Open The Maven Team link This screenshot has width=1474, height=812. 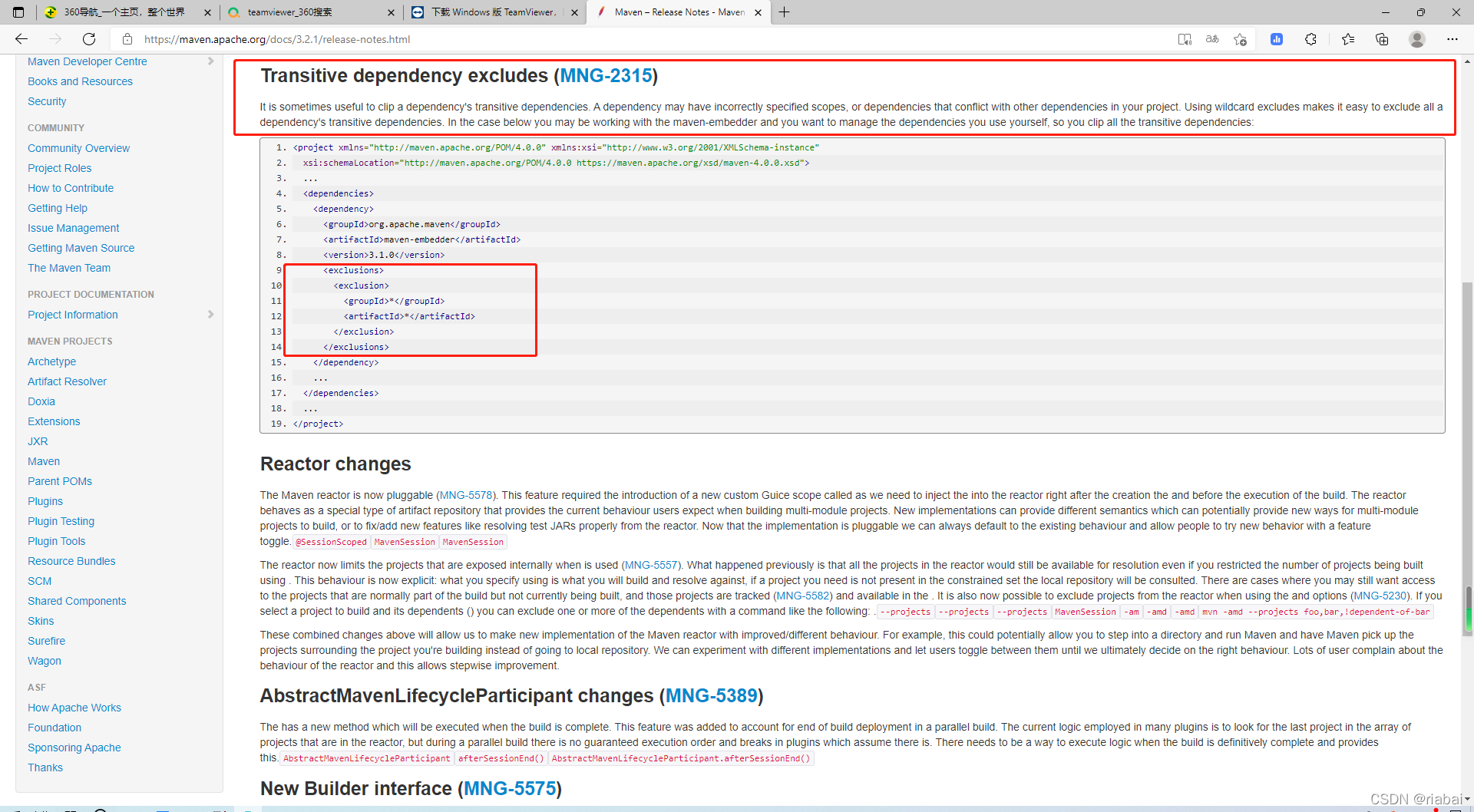point(69,268)
